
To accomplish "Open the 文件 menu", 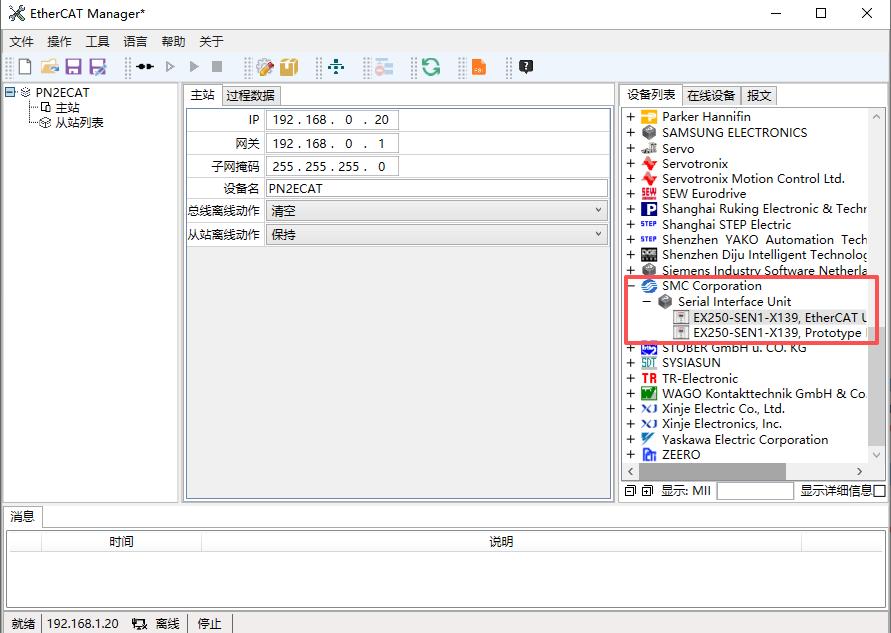I will 22,41.
